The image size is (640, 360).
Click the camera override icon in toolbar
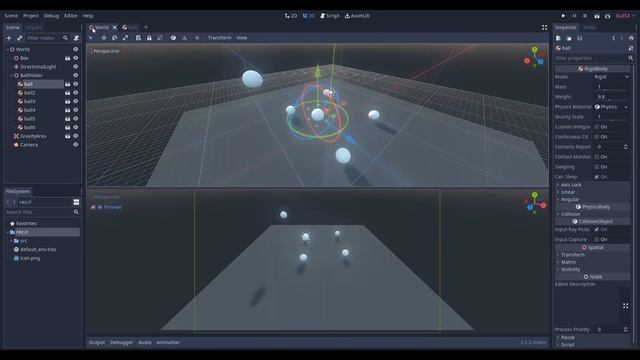pos(197,38)
